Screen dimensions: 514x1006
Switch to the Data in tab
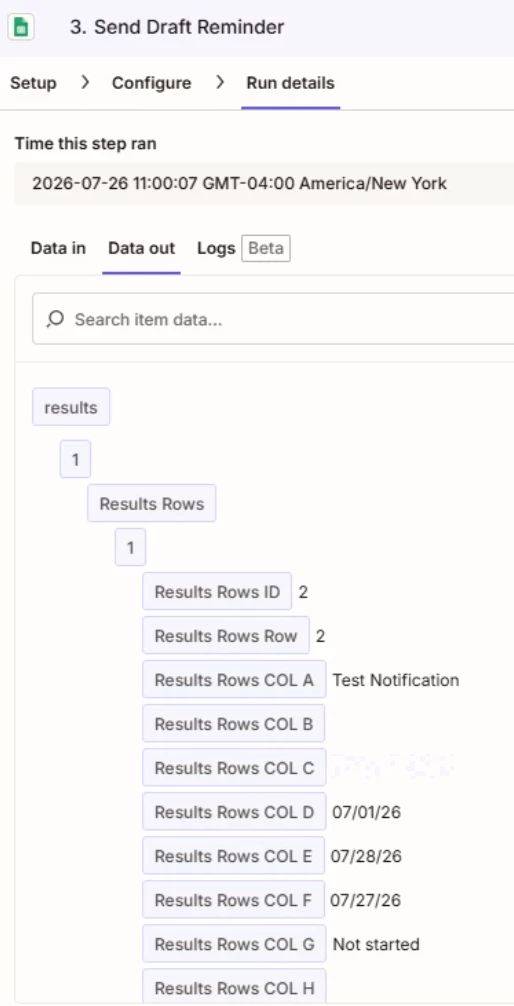point(58,248)
